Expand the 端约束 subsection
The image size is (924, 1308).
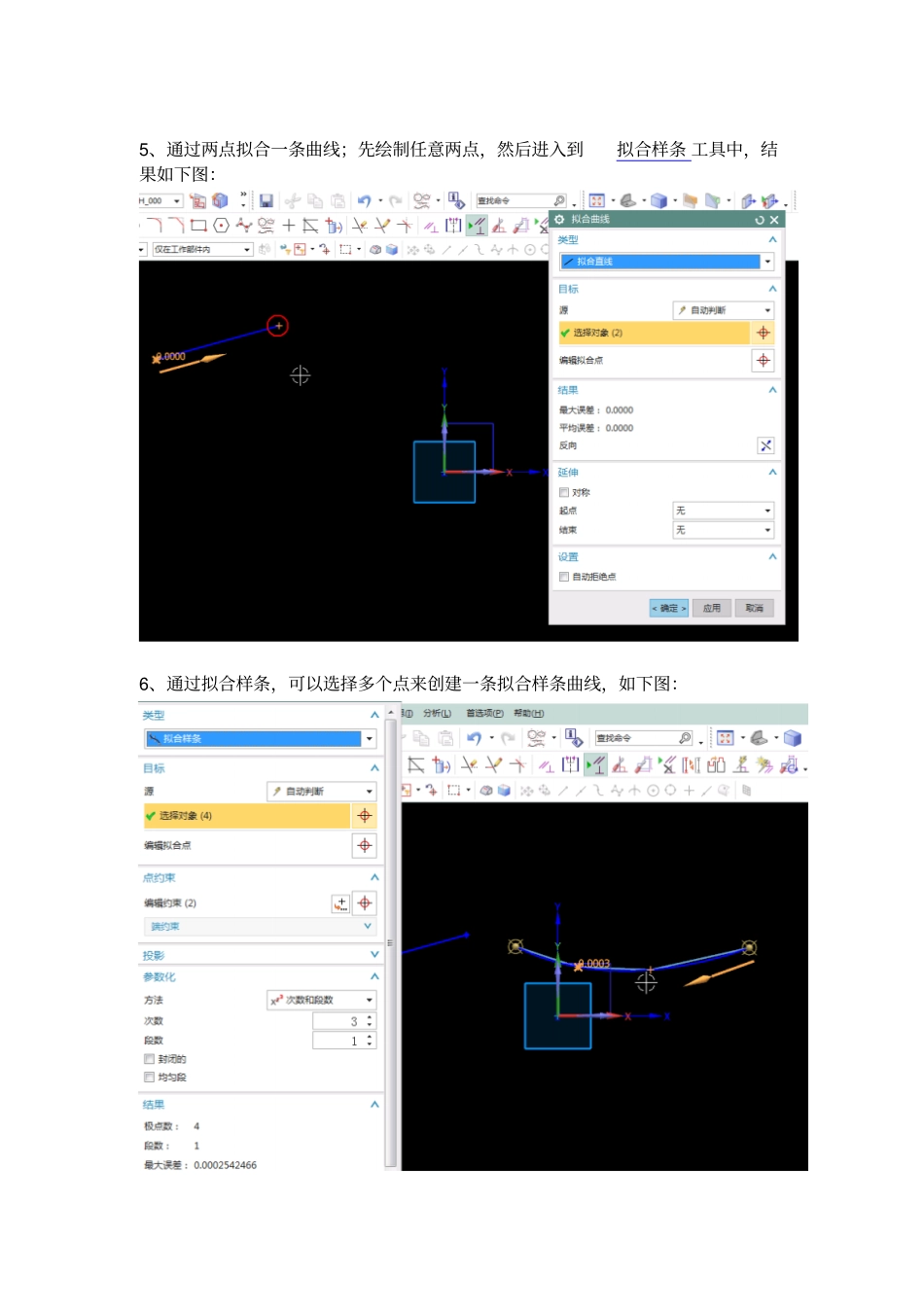[x=368, y=926]
